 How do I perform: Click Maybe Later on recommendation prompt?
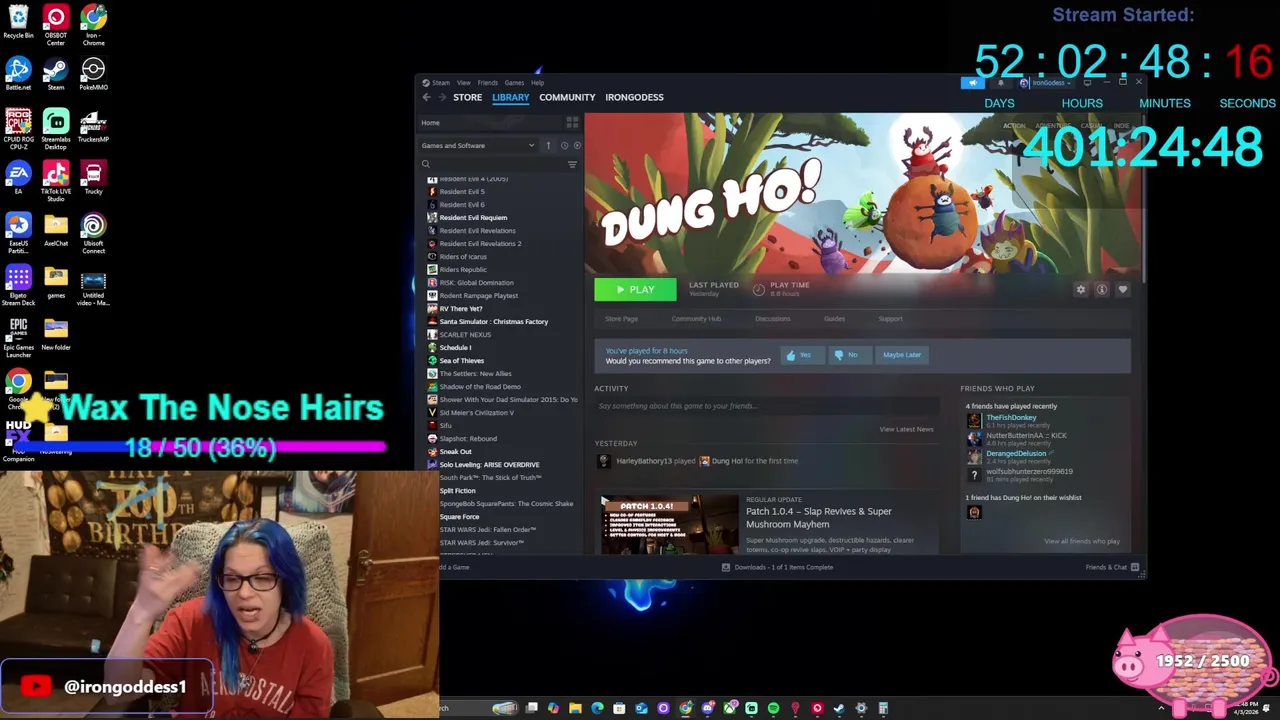click(902, 355)
